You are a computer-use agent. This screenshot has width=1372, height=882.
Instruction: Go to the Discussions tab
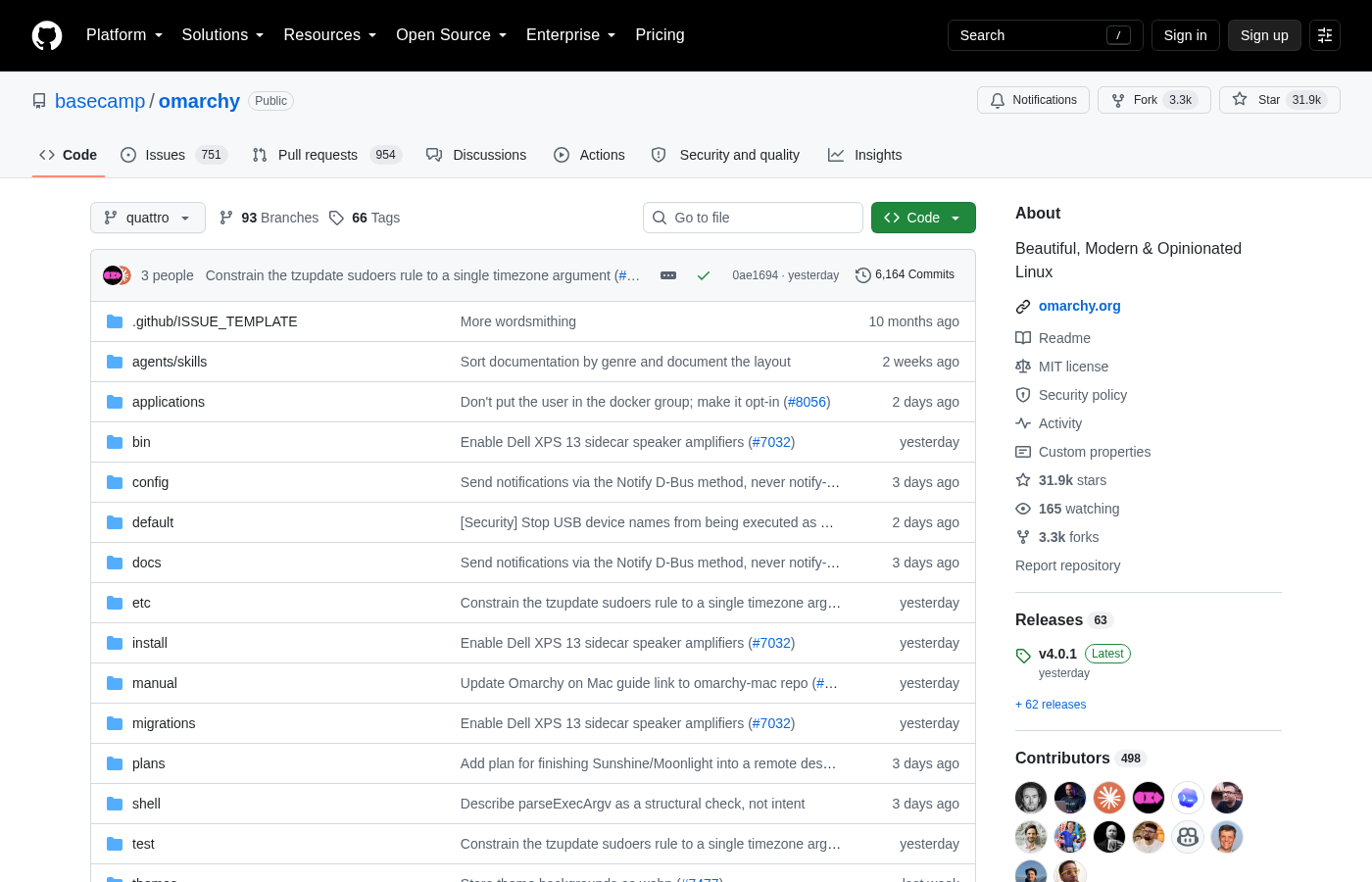pyautogui.click(x=476, y=155)
